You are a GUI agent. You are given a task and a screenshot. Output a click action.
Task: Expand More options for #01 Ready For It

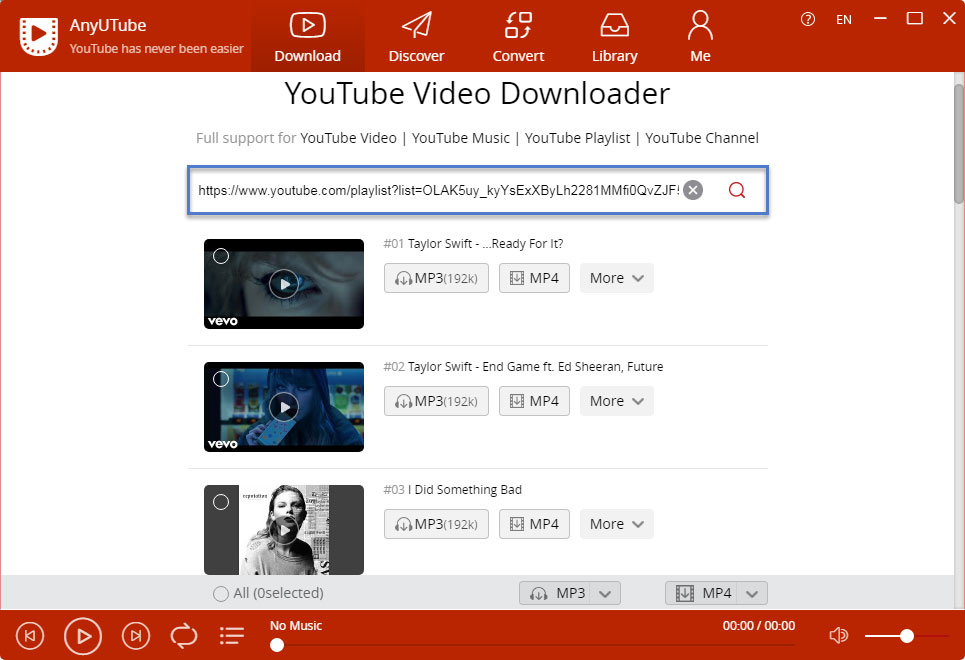click(617, 278)
